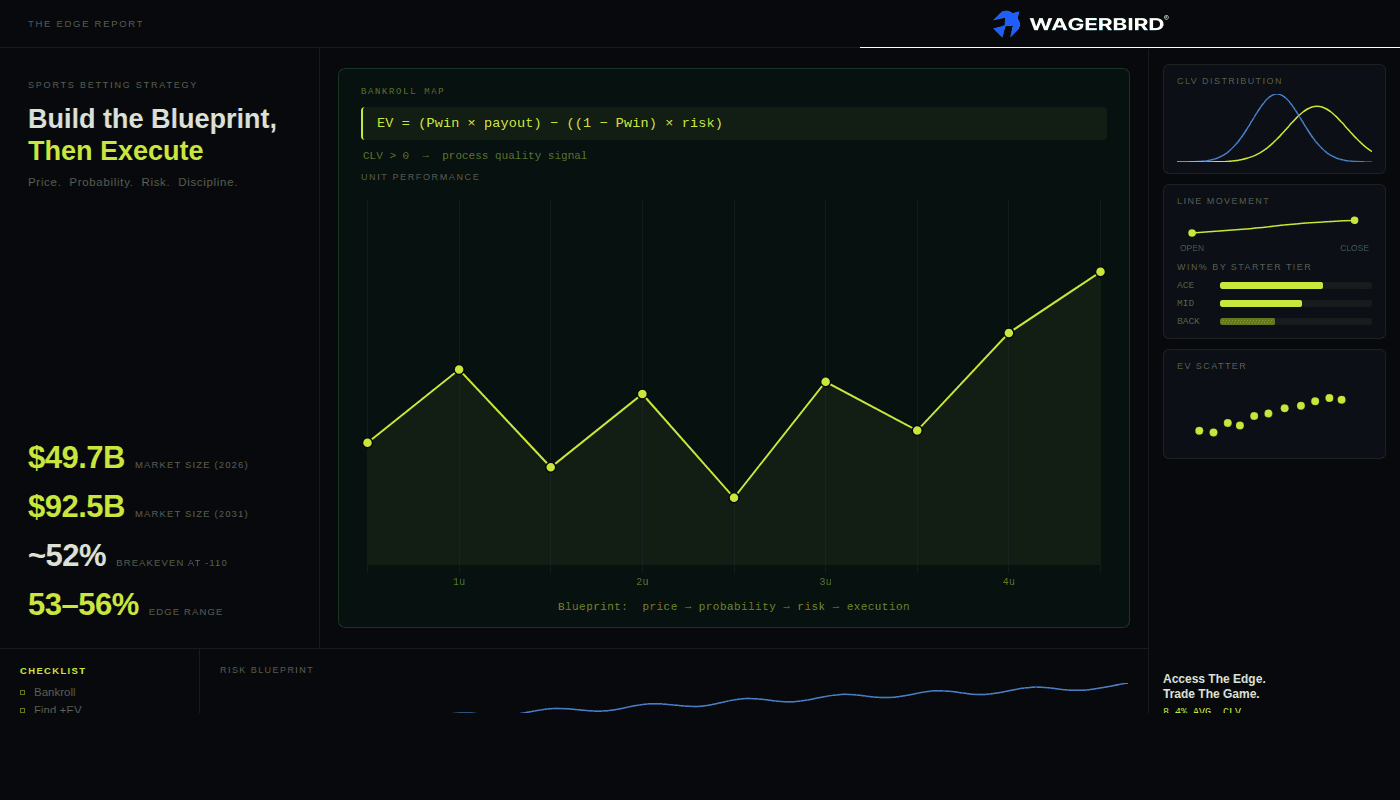Click the 'Then Execute' headline line
Image resolution: width=1400 pixels, height=800 pixels.
116,151
